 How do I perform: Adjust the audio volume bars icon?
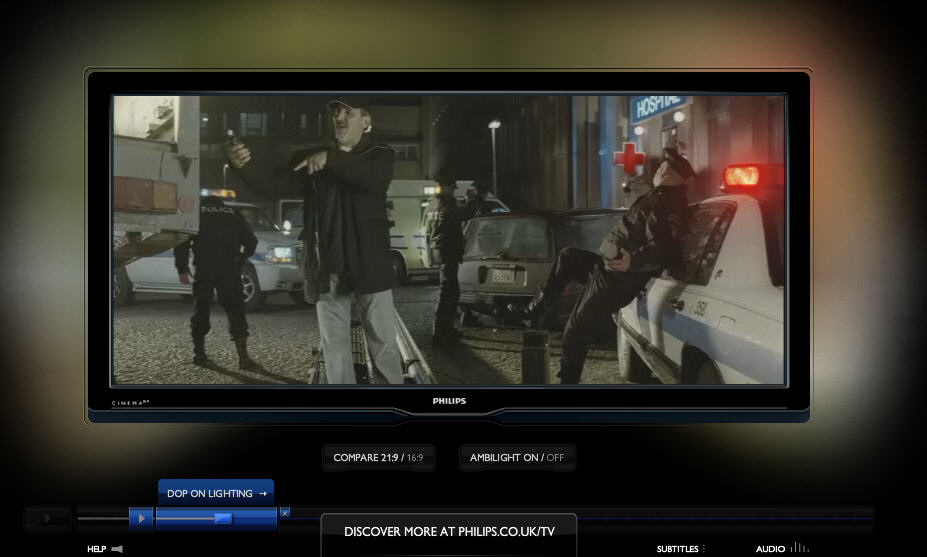click(x=799, y=548)
